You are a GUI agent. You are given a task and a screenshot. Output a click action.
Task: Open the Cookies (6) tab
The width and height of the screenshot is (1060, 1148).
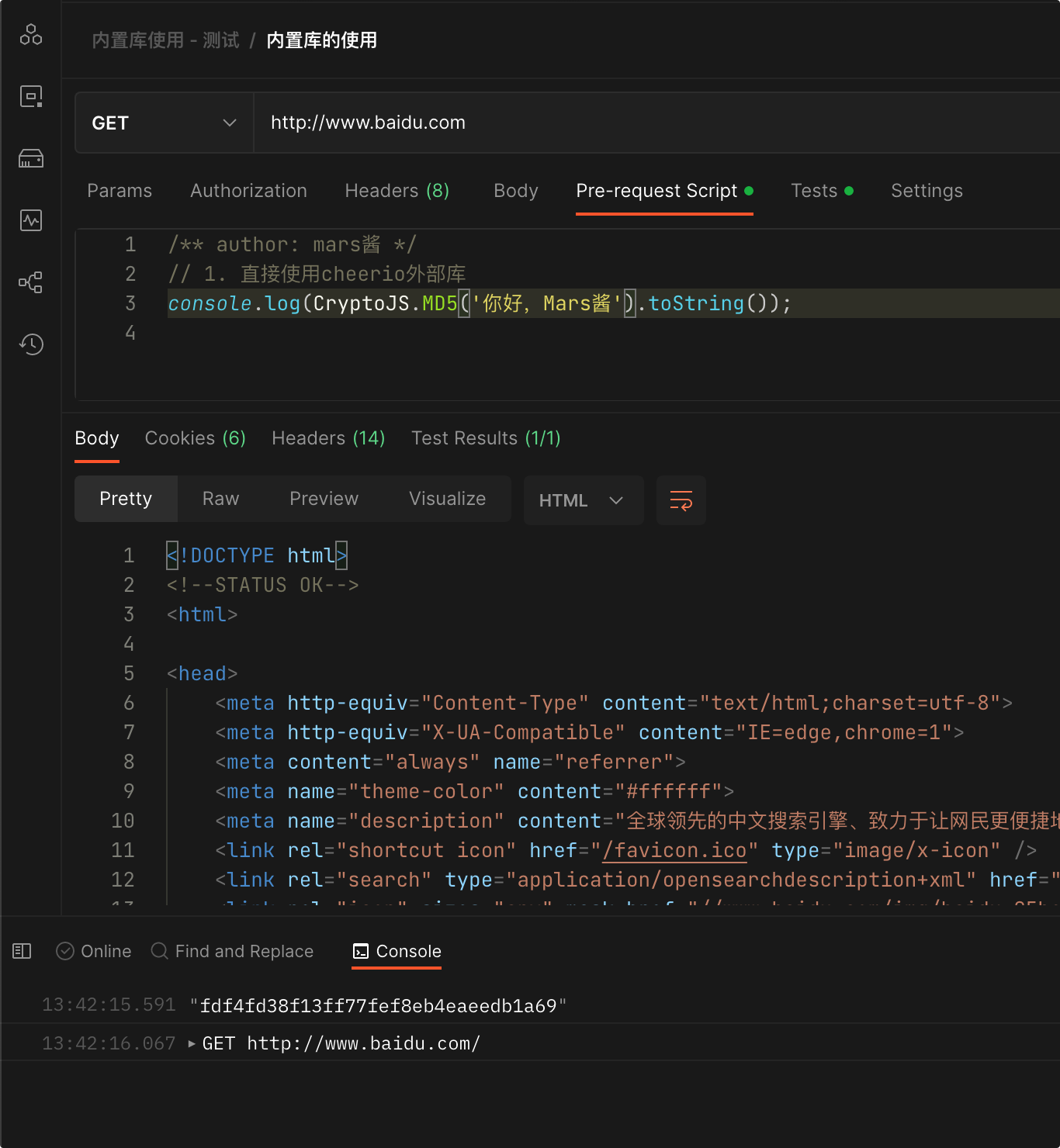[196, 438]
